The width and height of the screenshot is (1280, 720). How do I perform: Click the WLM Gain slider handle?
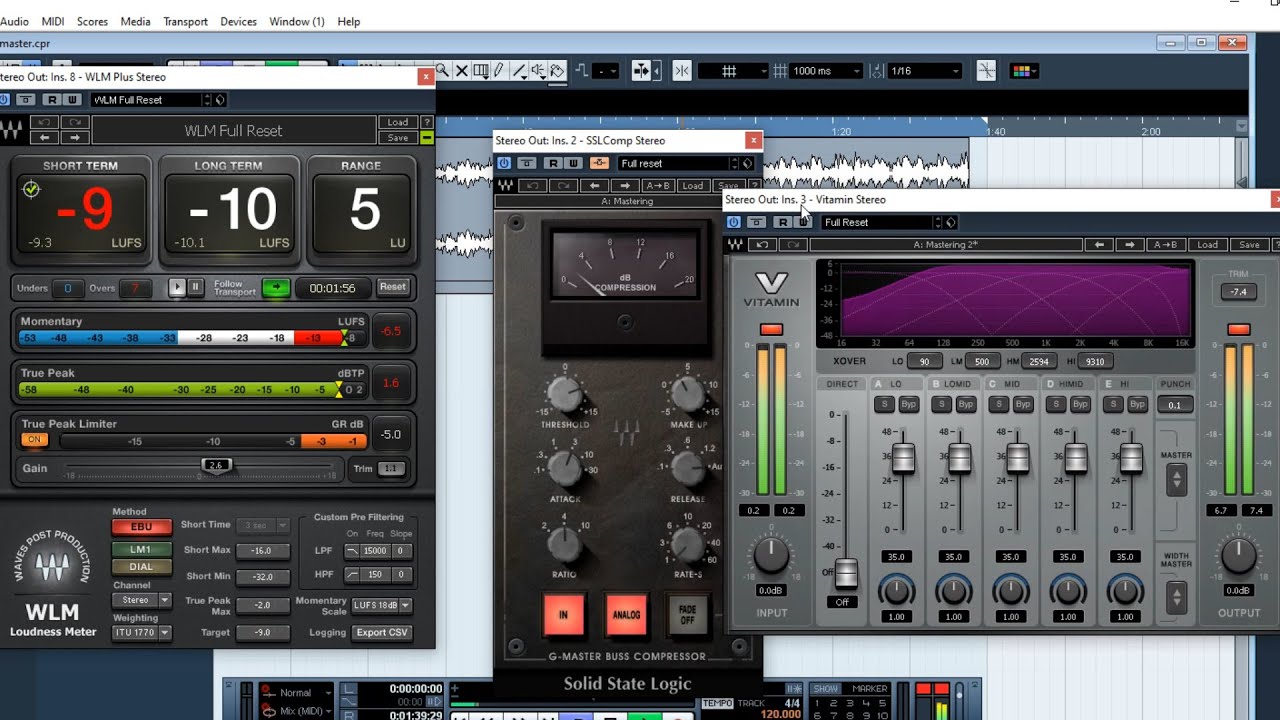pos(217,465)
